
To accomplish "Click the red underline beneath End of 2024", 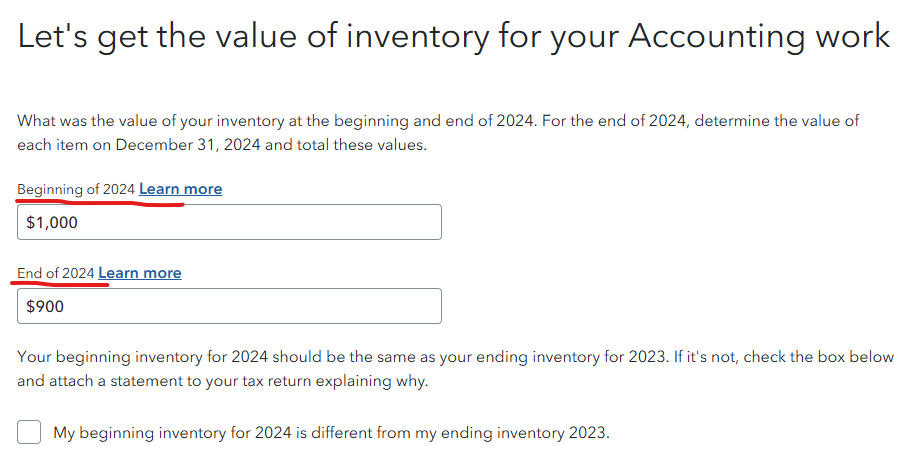I will click(x=60, y=284).
